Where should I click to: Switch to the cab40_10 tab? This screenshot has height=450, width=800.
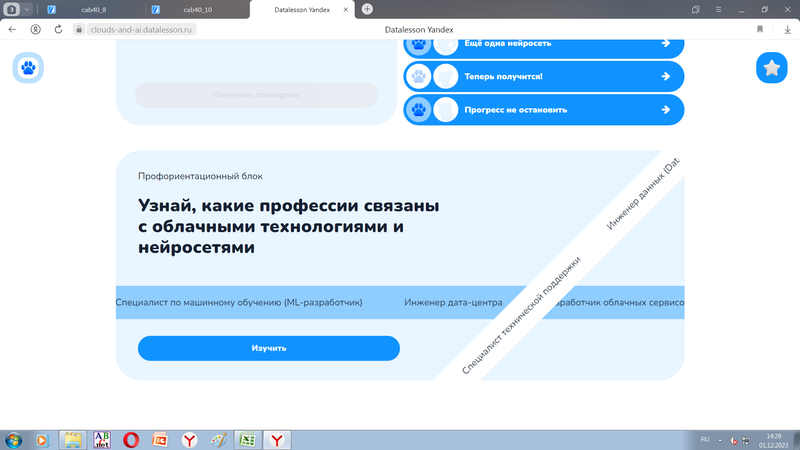[197, 9]
